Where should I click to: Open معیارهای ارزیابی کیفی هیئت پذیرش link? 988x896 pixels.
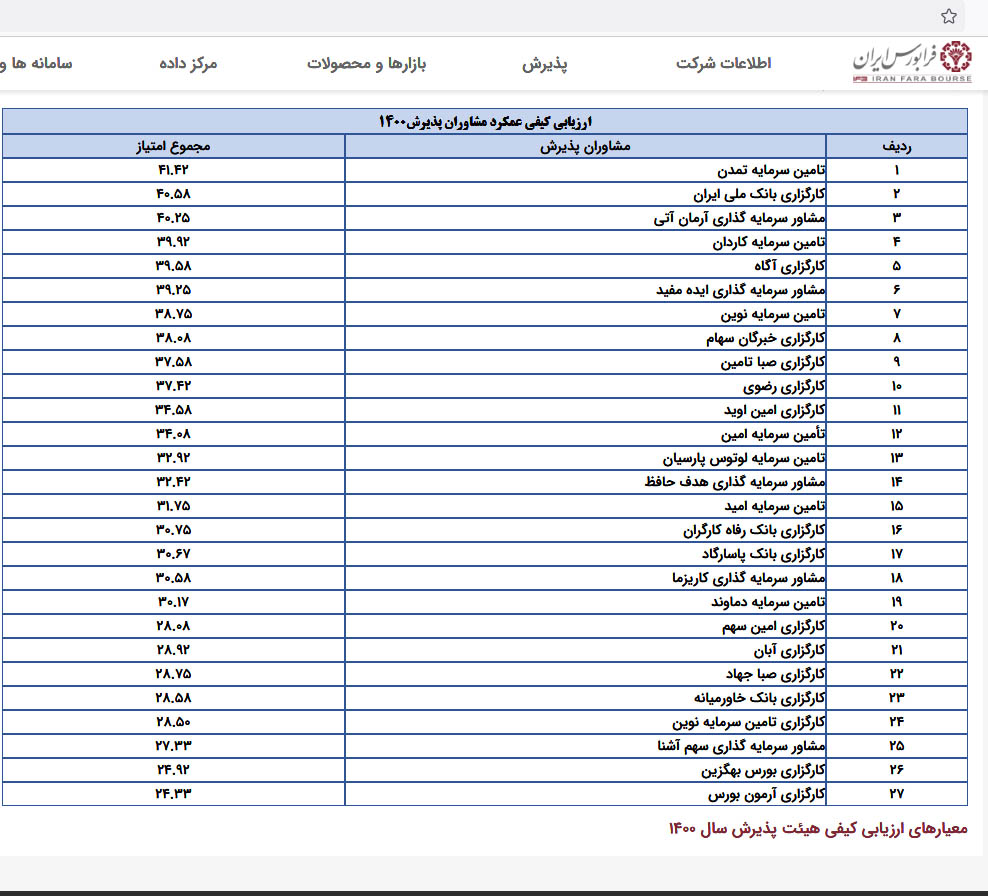click(x=817, y=829)
